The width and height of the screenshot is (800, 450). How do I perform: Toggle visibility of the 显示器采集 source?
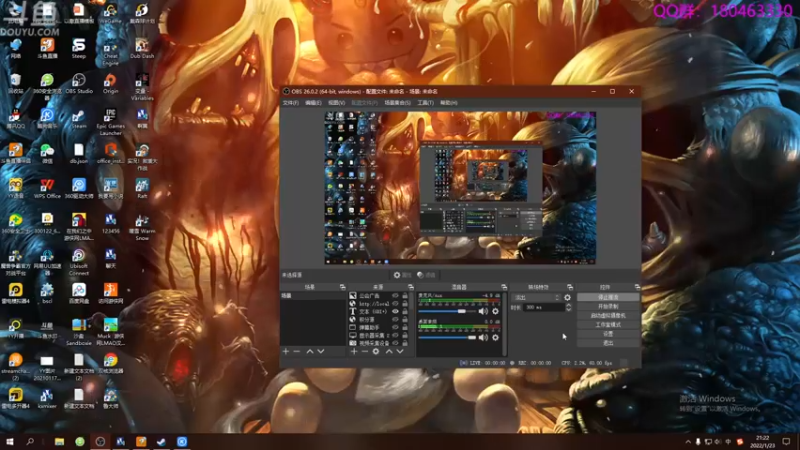coord(395,335)
